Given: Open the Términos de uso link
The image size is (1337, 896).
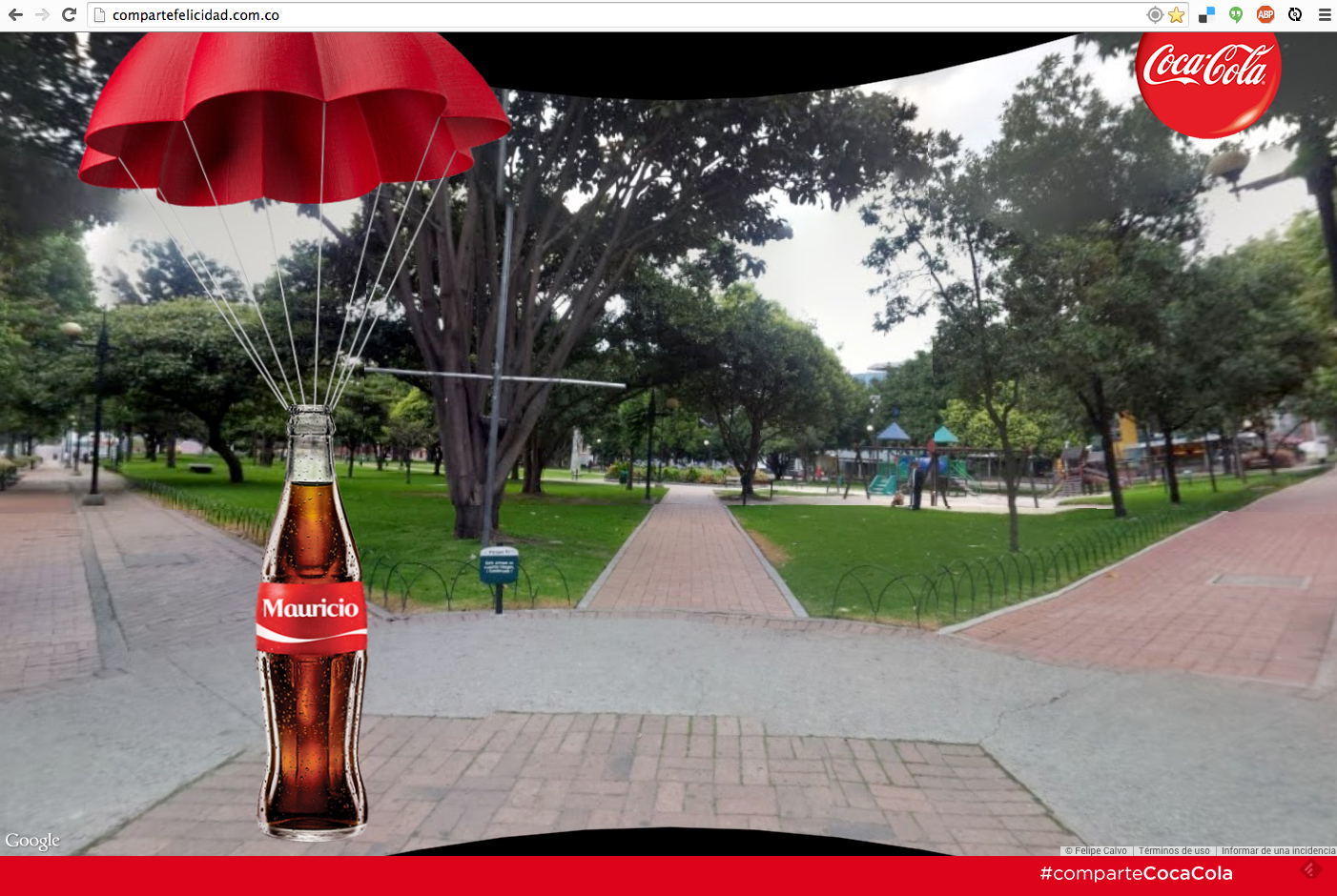Looking at the screenshot, I should (1174, 850).
